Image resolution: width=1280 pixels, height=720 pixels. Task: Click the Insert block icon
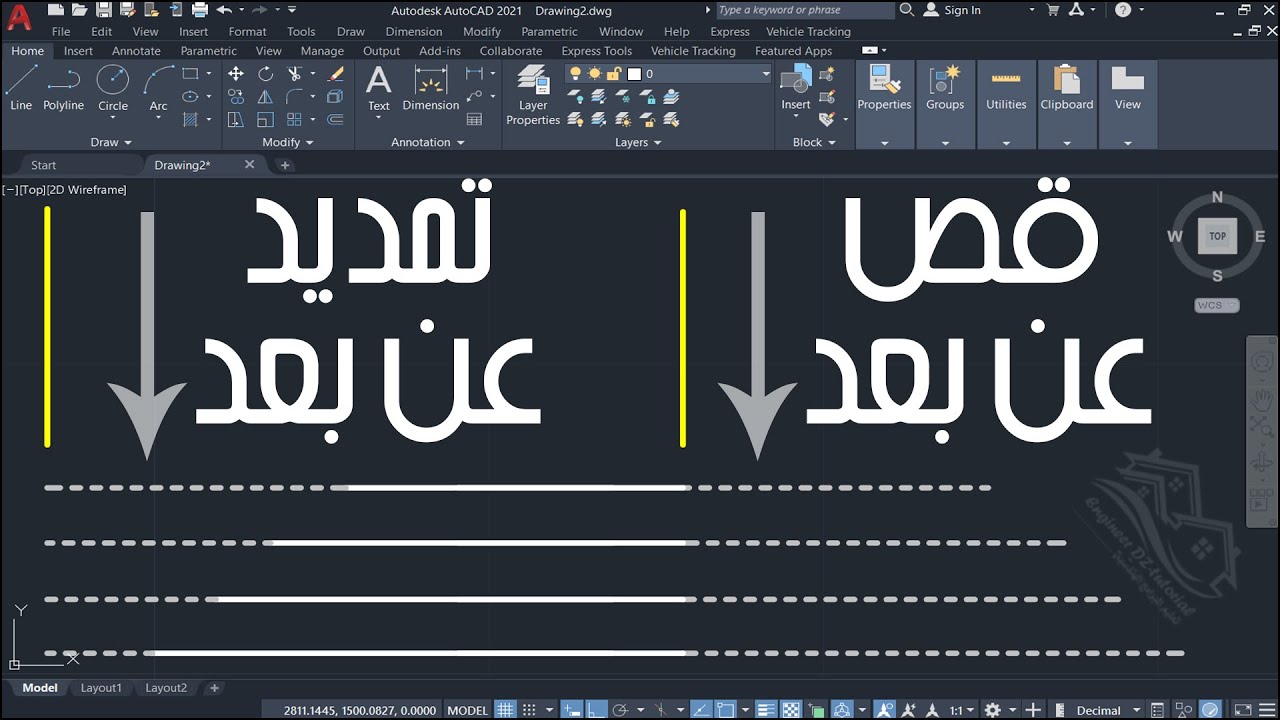796,88
